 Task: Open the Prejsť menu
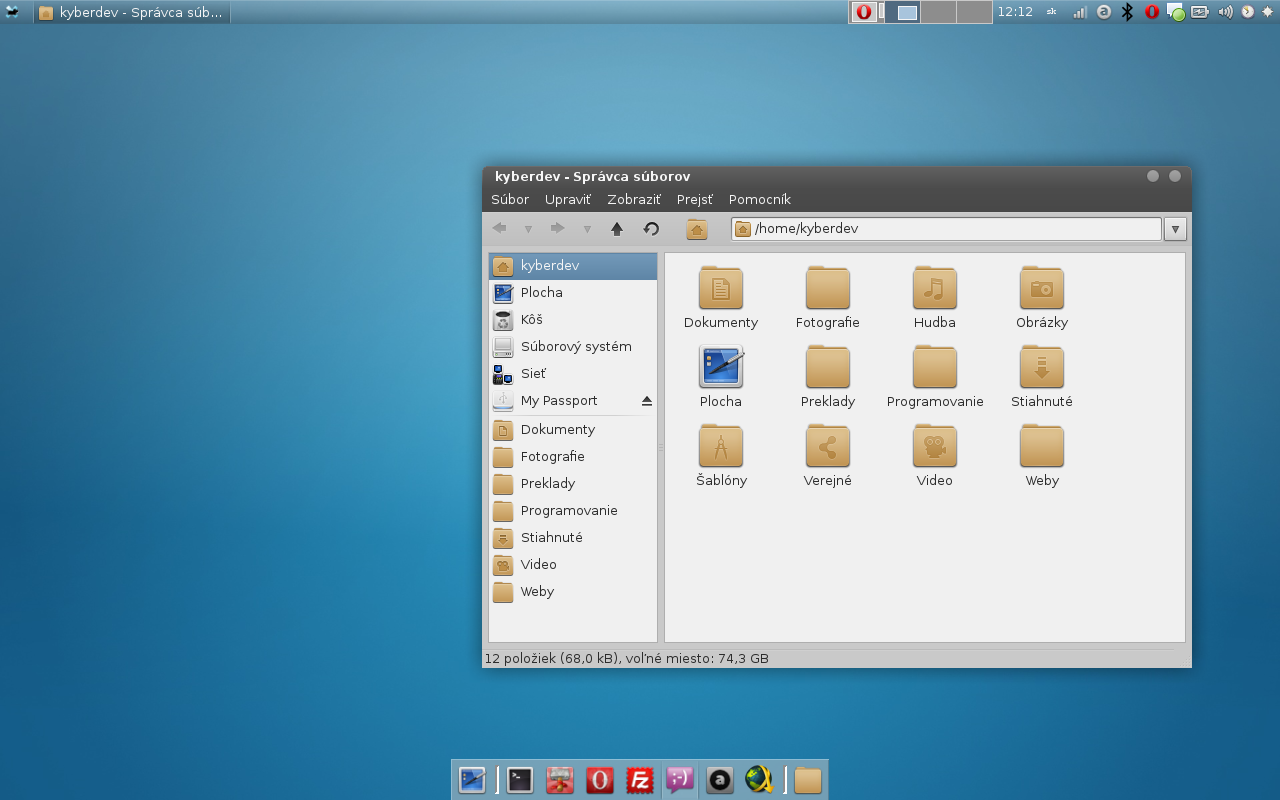point(695,199)
